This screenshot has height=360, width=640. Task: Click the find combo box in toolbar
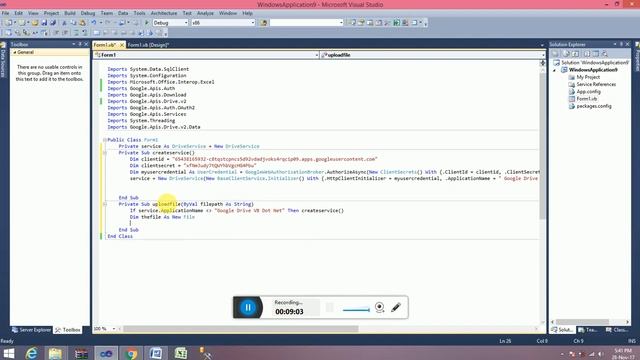307,23
